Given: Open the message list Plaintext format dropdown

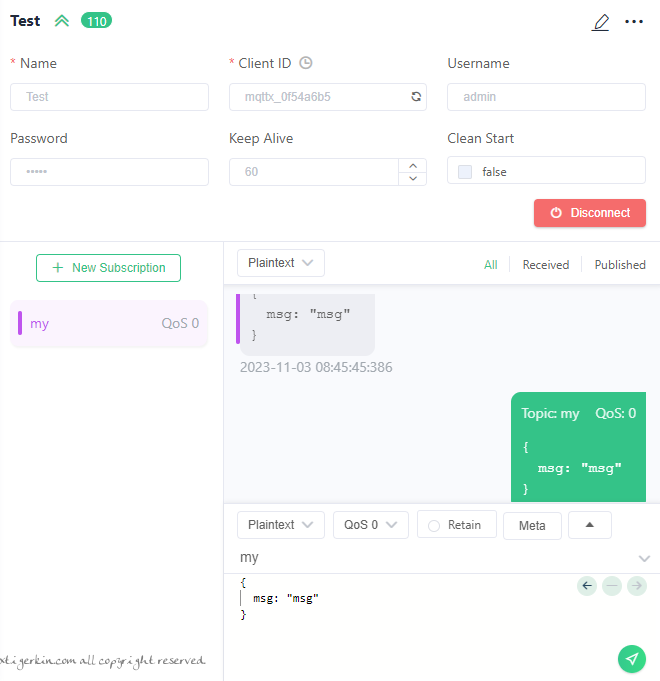Looking at the screenshot, I should [x=281, y=263].
